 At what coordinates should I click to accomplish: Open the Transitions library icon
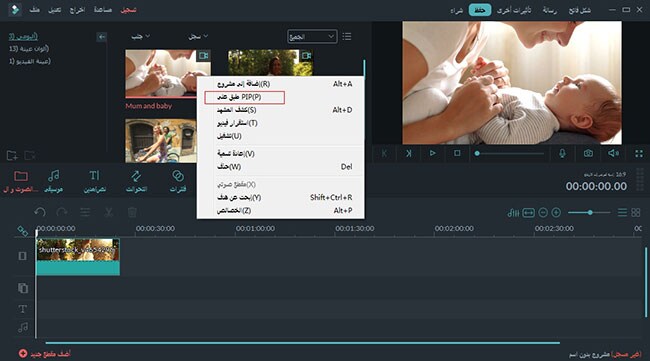[136, 181]
